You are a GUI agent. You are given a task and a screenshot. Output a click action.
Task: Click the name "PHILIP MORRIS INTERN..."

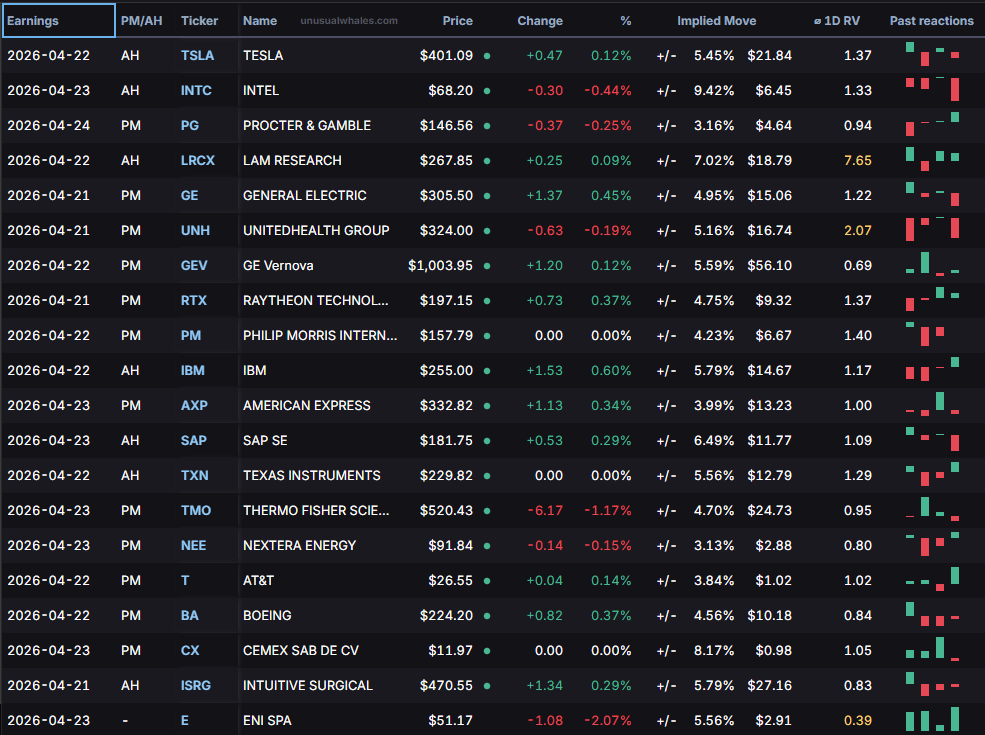(x=320, y=335)
